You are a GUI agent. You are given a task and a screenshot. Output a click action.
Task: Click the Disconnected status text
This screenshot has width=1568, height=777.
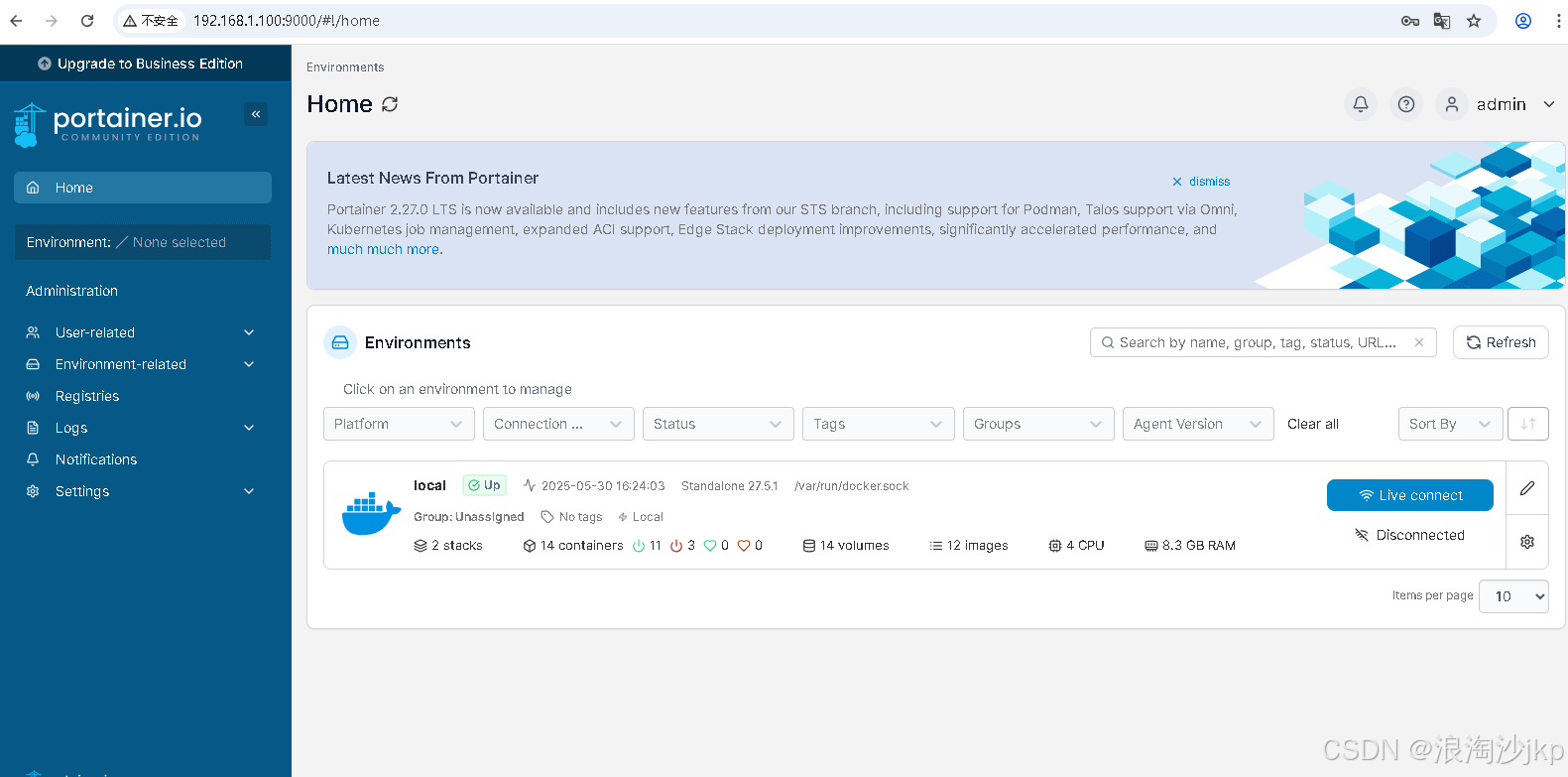pyautogui.click(x=1420, y=535)
